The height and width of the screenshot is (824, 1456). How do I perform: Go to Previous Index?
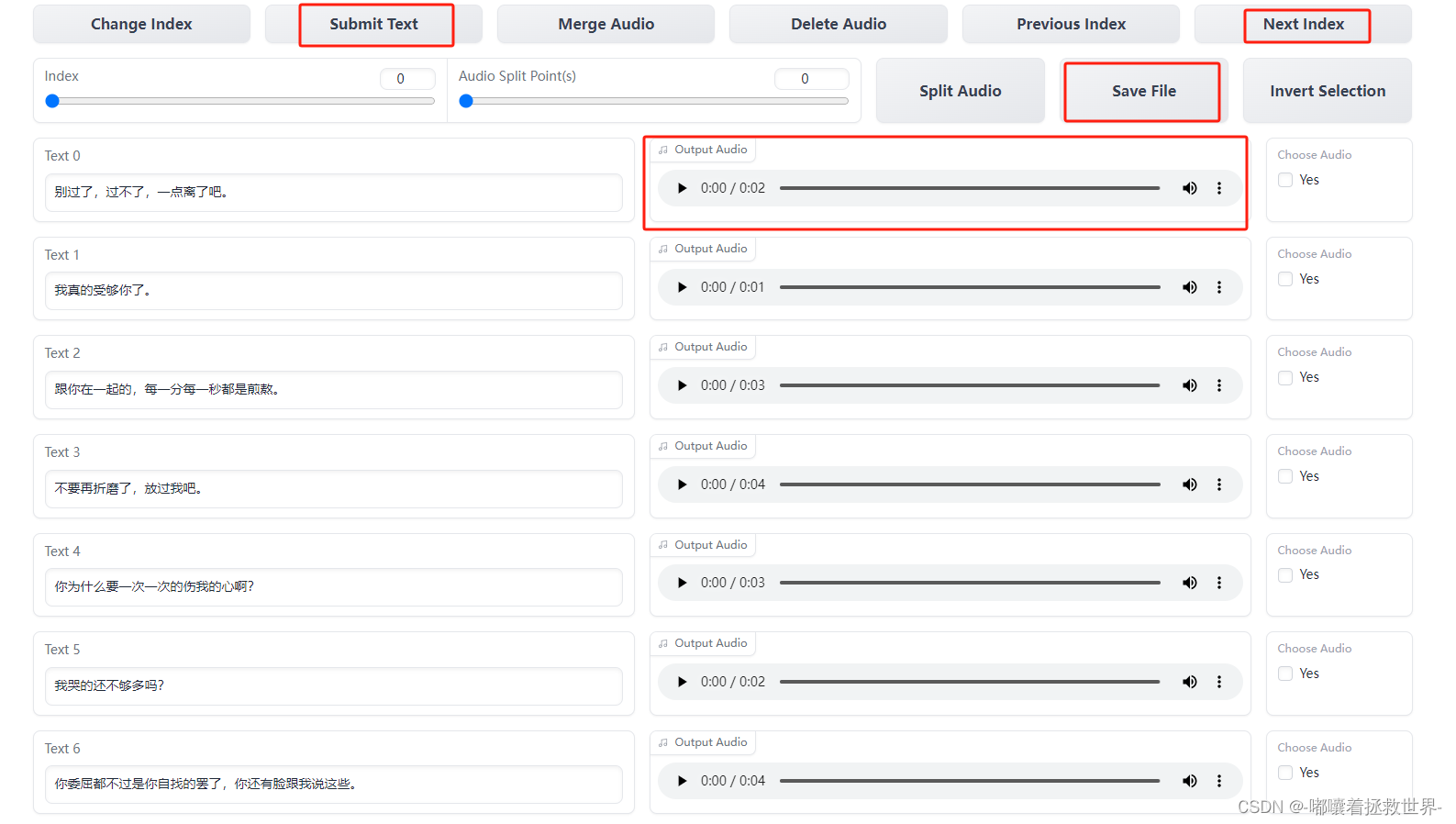(x=1071, y=24)
